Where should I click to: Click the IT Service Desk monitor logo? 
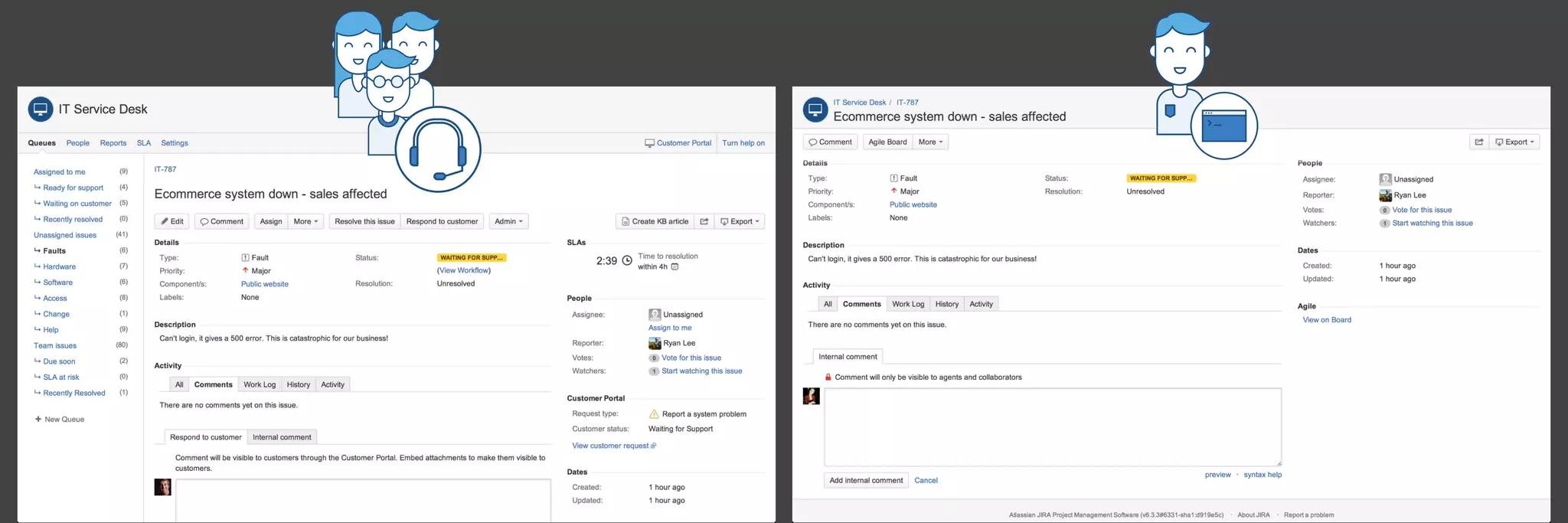click(x=40, y=110)
